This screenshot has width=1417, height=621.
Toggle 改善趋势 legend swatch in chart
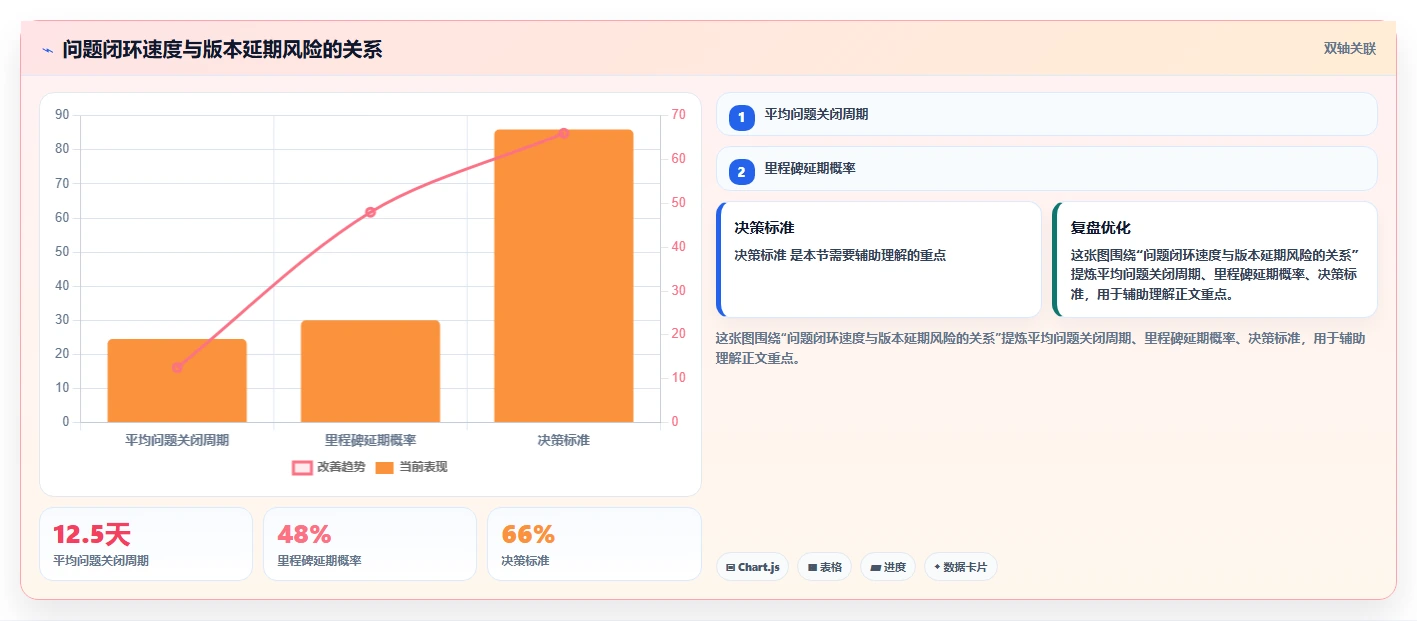coord(302,467)
